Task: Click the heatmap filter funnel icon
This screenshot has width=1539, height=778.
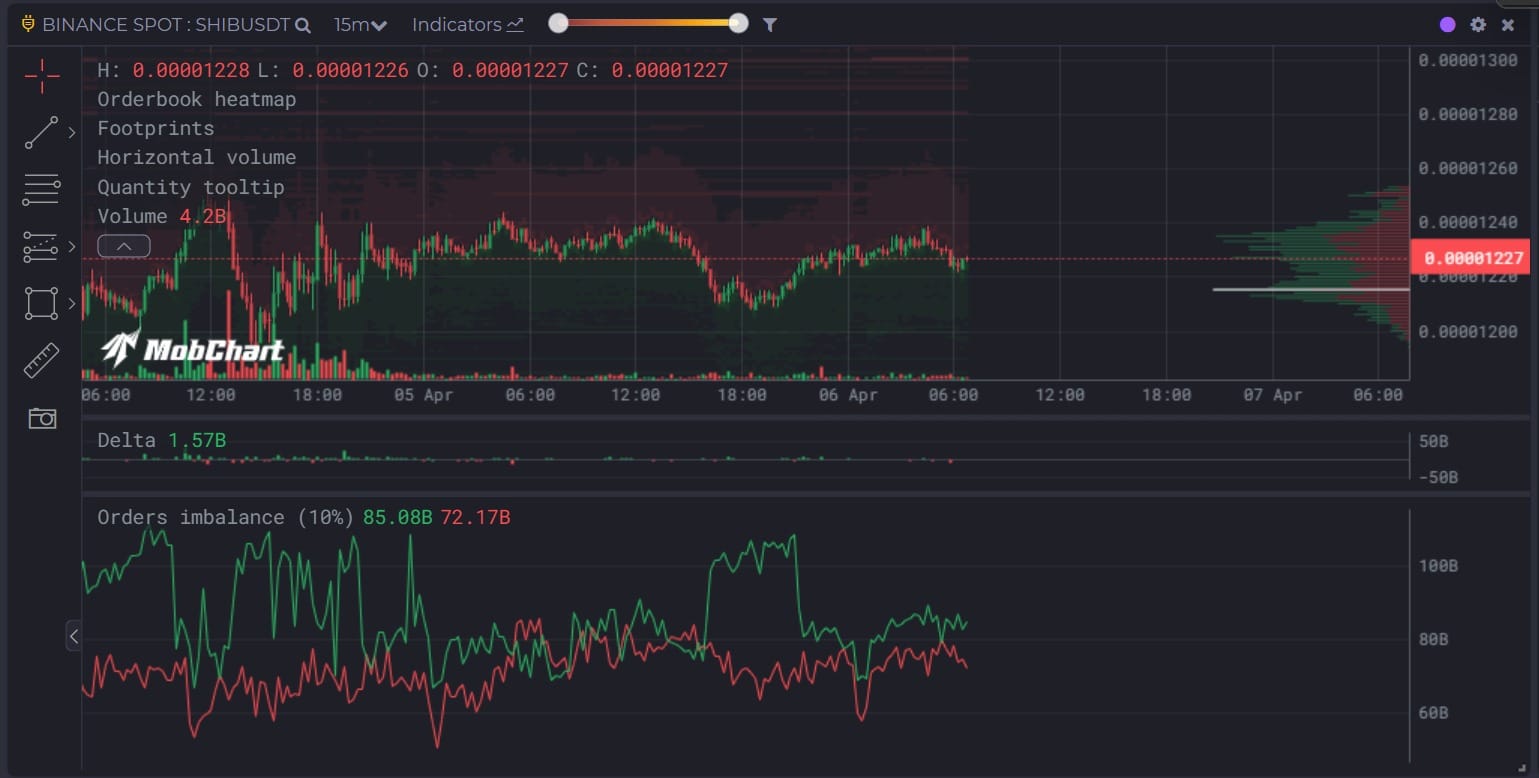Action: click(769, 25)
